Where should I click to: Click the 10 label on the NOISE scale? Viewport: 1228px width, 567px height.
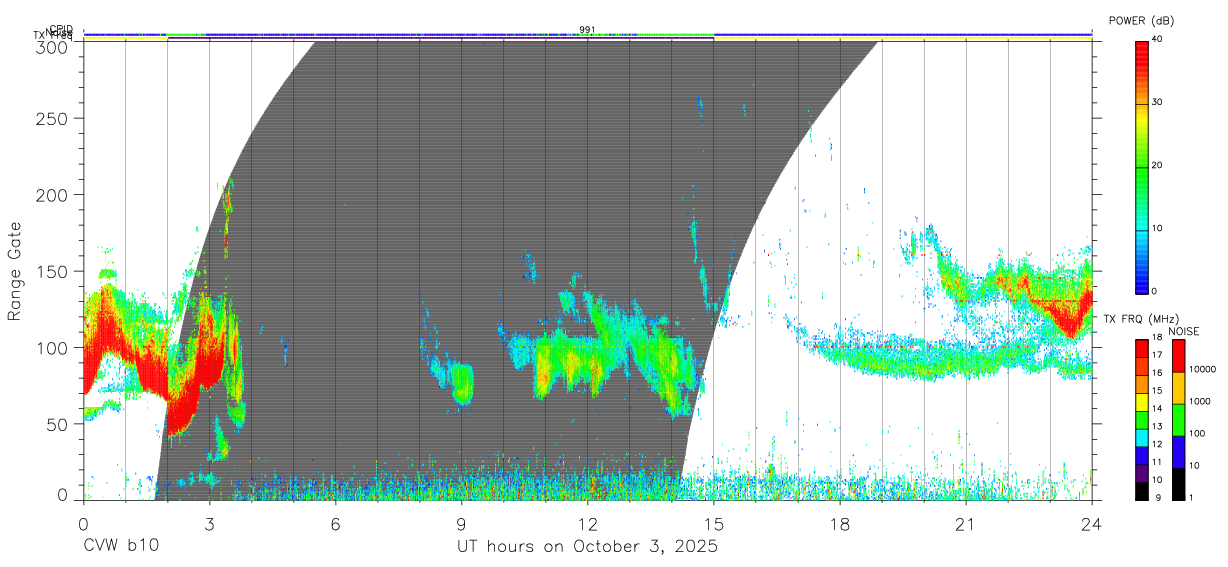(x=1194, y=466)
